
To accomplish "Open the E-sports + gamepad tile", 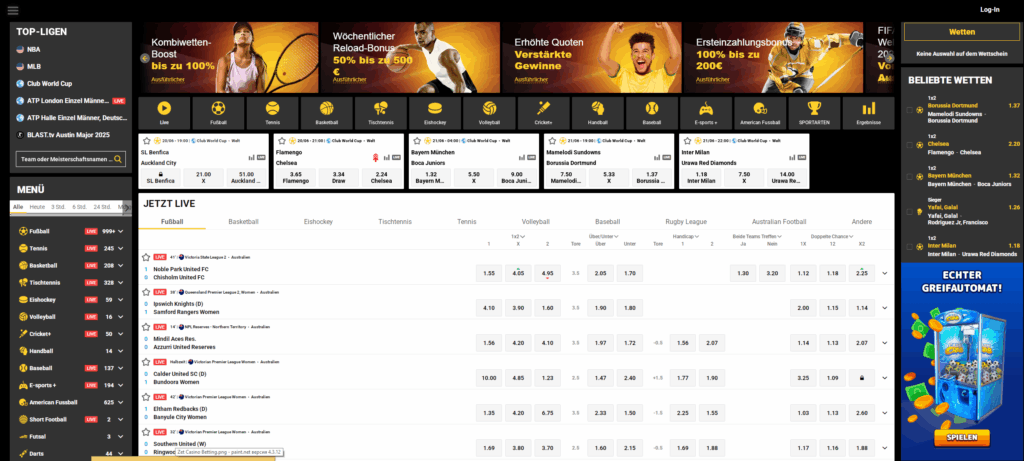I will pos(706,113).
